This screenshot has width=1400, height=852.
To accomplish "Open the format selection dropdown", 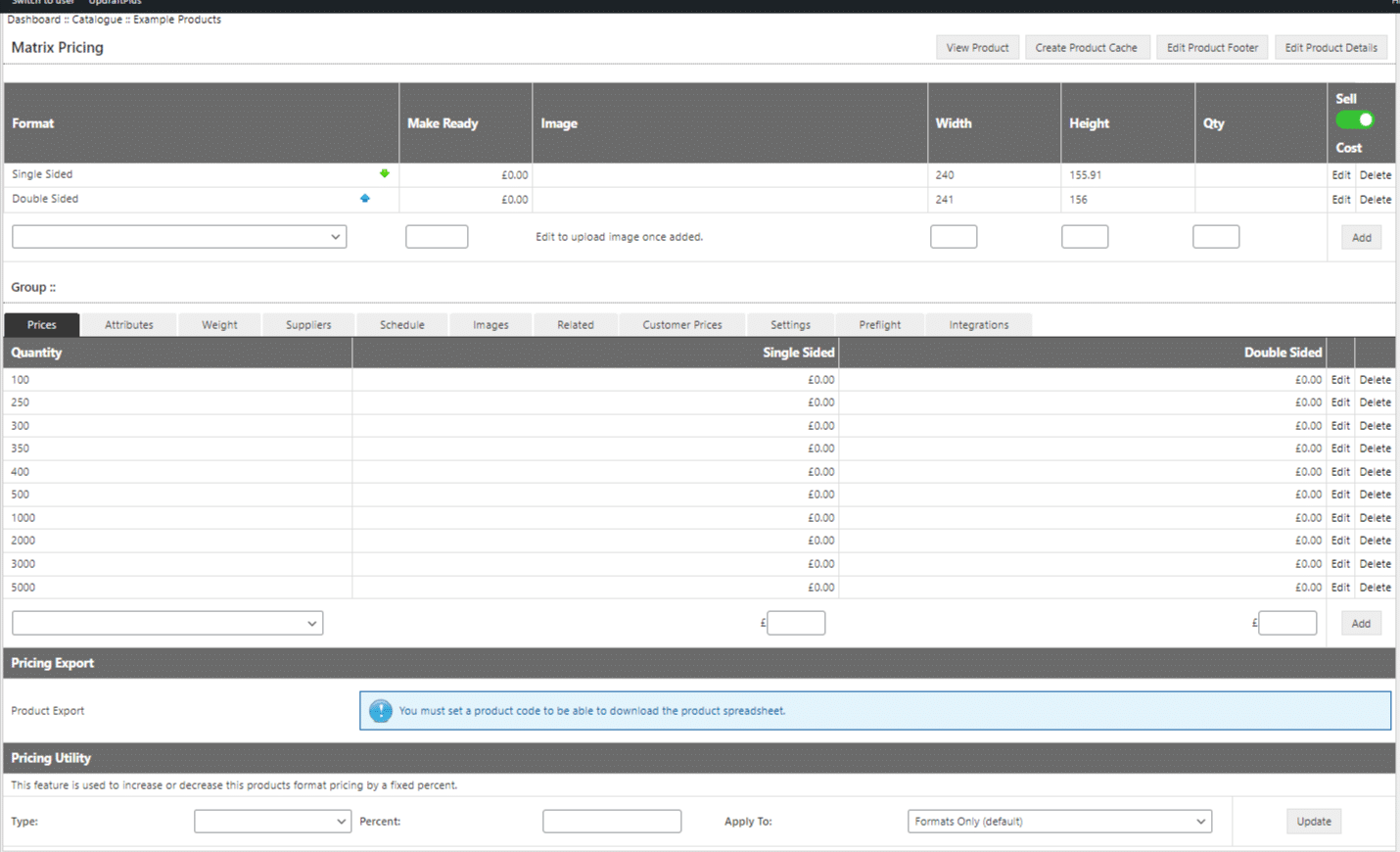I will pos(179,237).
